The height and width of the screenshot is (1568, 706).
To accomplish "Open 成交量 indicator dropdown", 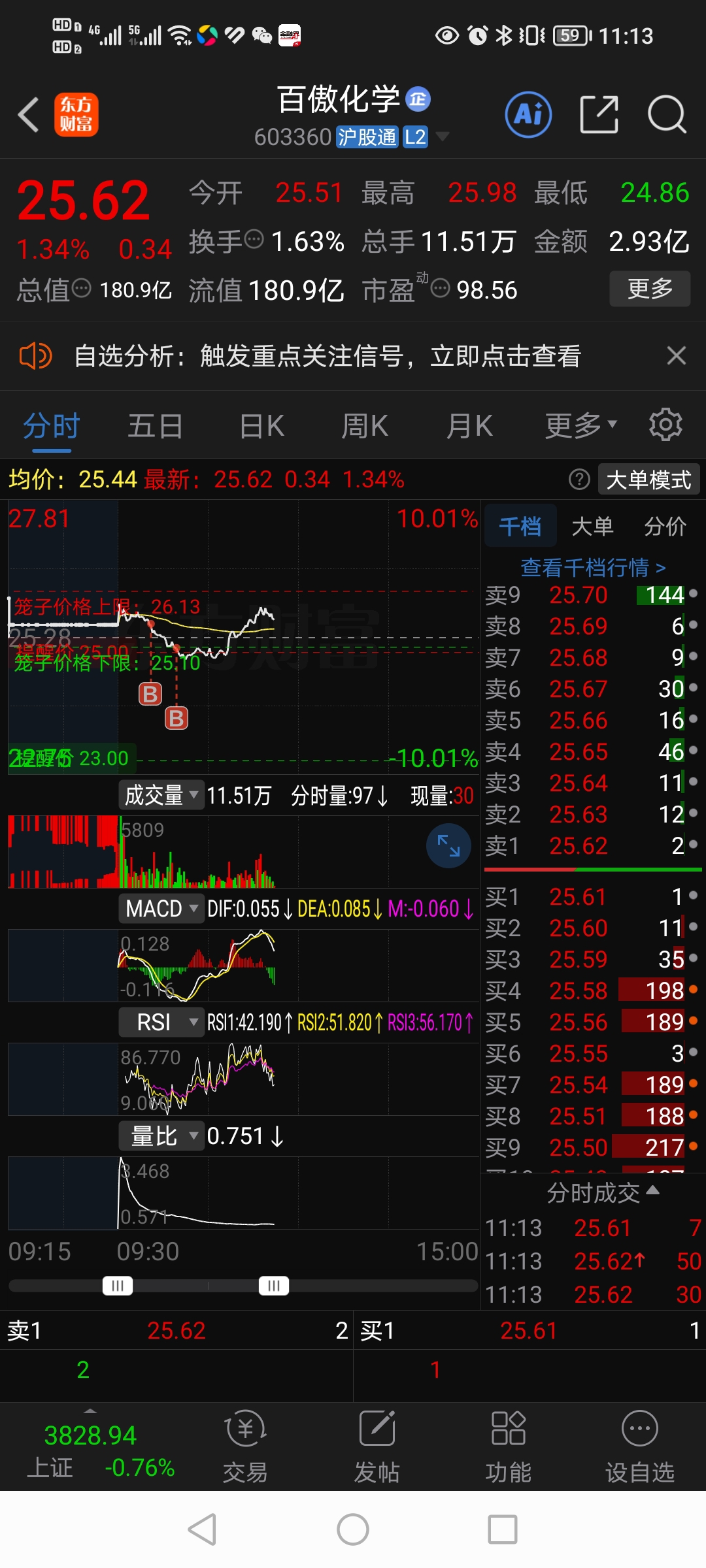I will [x=161, y=795].
